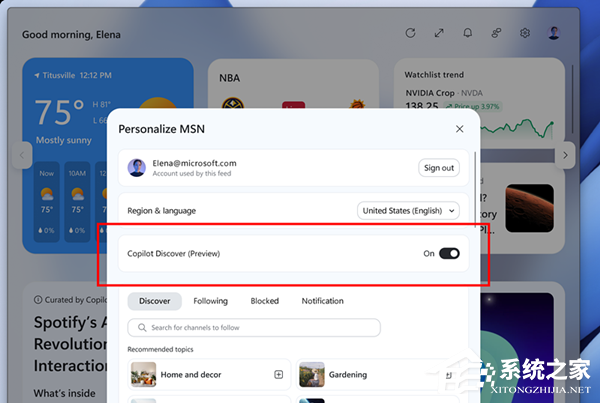The image size is (600, 403).
Task: Select the Discover tab
Action: pos(155,301)
